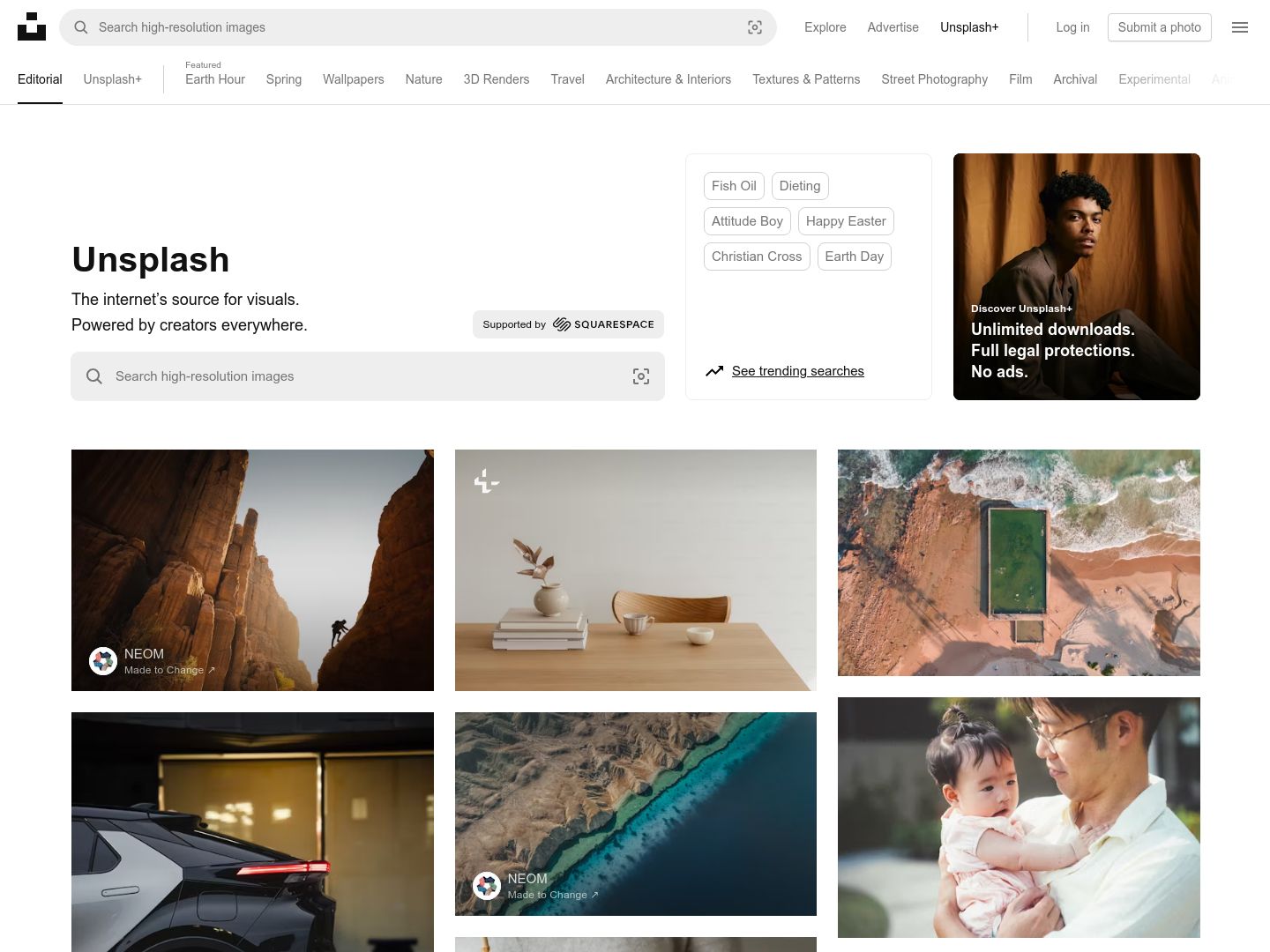This screenshot has width=1270, height=952.
Task: Click Made to Change link on coastline photo
Action: (553, 895)
